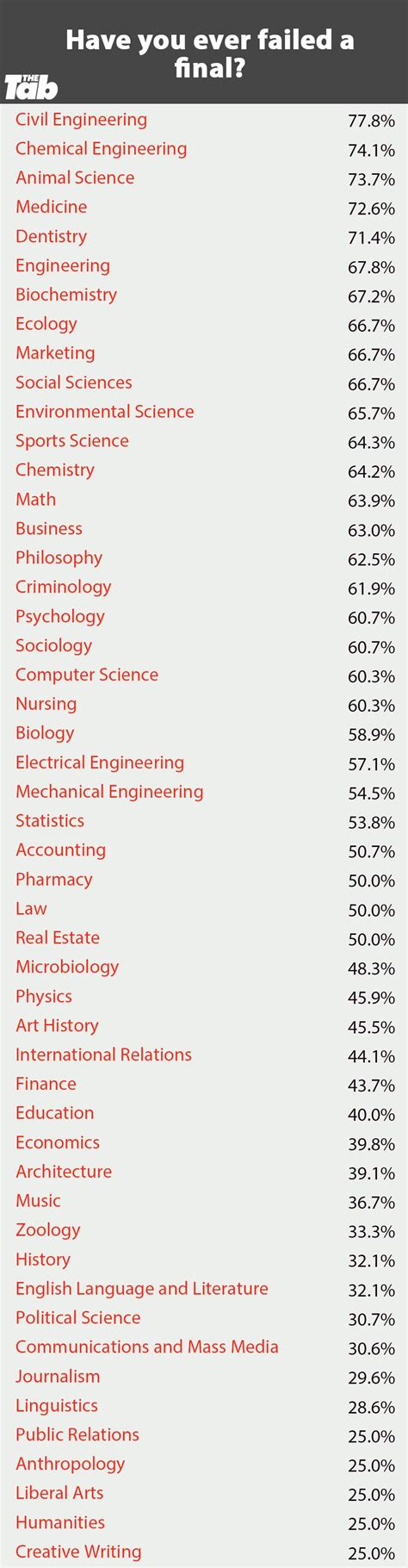Choose the Environmental Science entry
Viewport: 408px width, 1568px height.
[x=104, y=412]
